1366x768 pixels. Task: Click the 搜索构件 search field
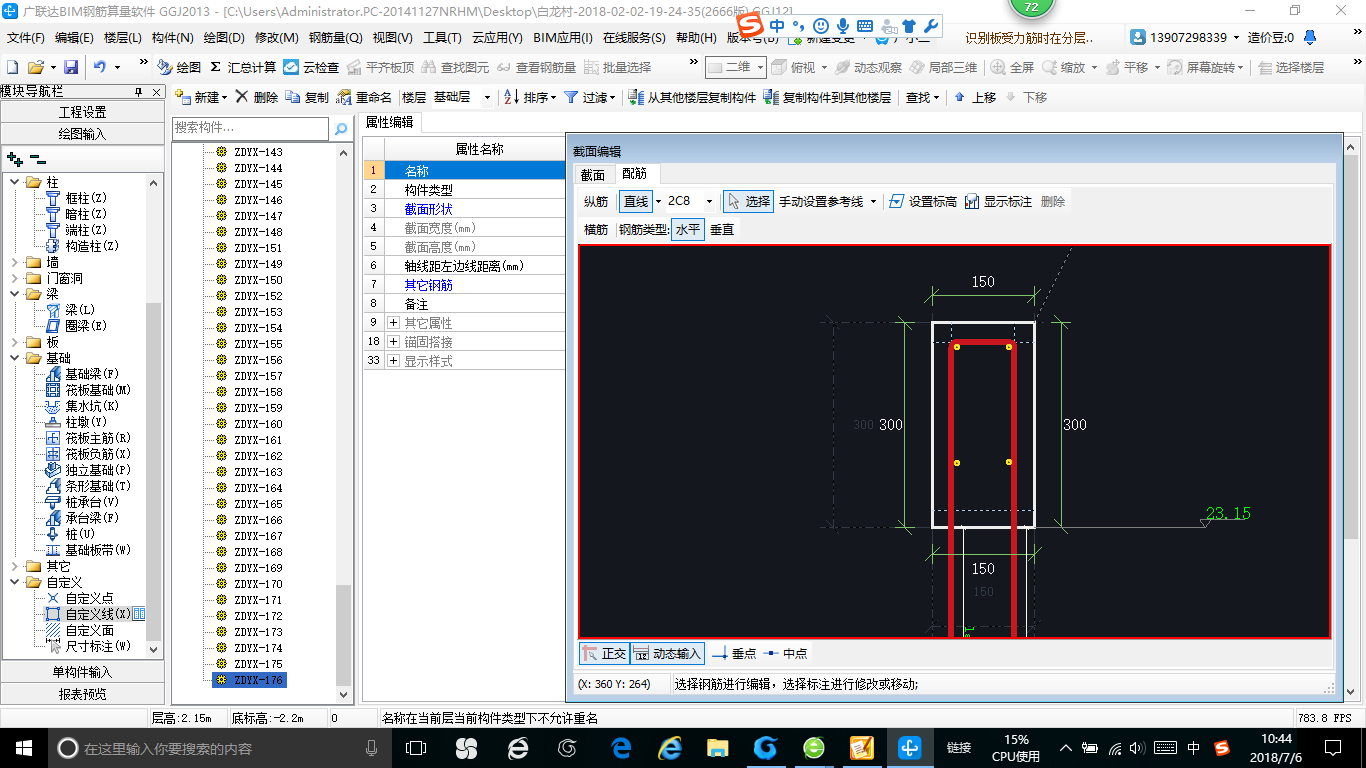coord(250,128)
